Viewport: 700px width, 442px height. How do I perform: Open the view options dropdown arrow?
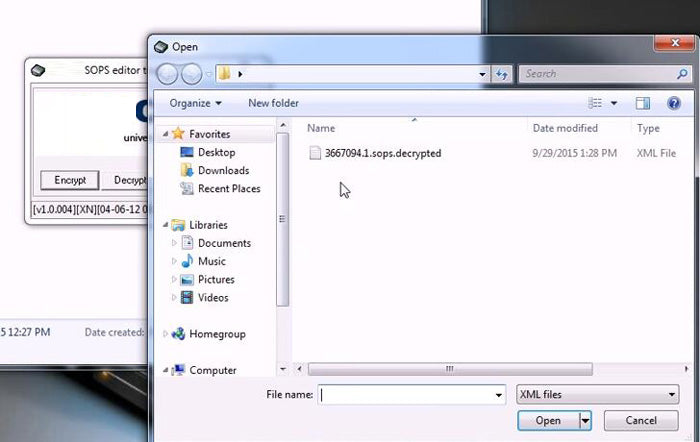pyautogui.click(x=614, y=103)
